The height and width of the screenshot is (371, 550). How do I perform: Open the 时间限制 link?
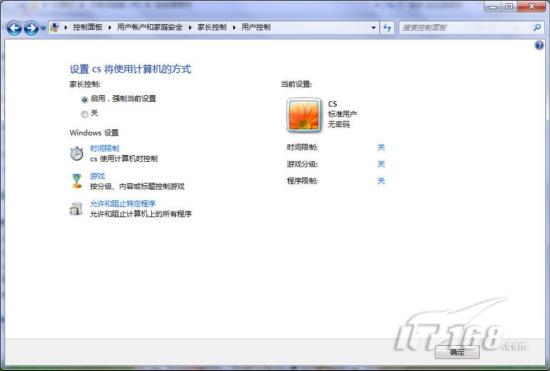(105, 148)
